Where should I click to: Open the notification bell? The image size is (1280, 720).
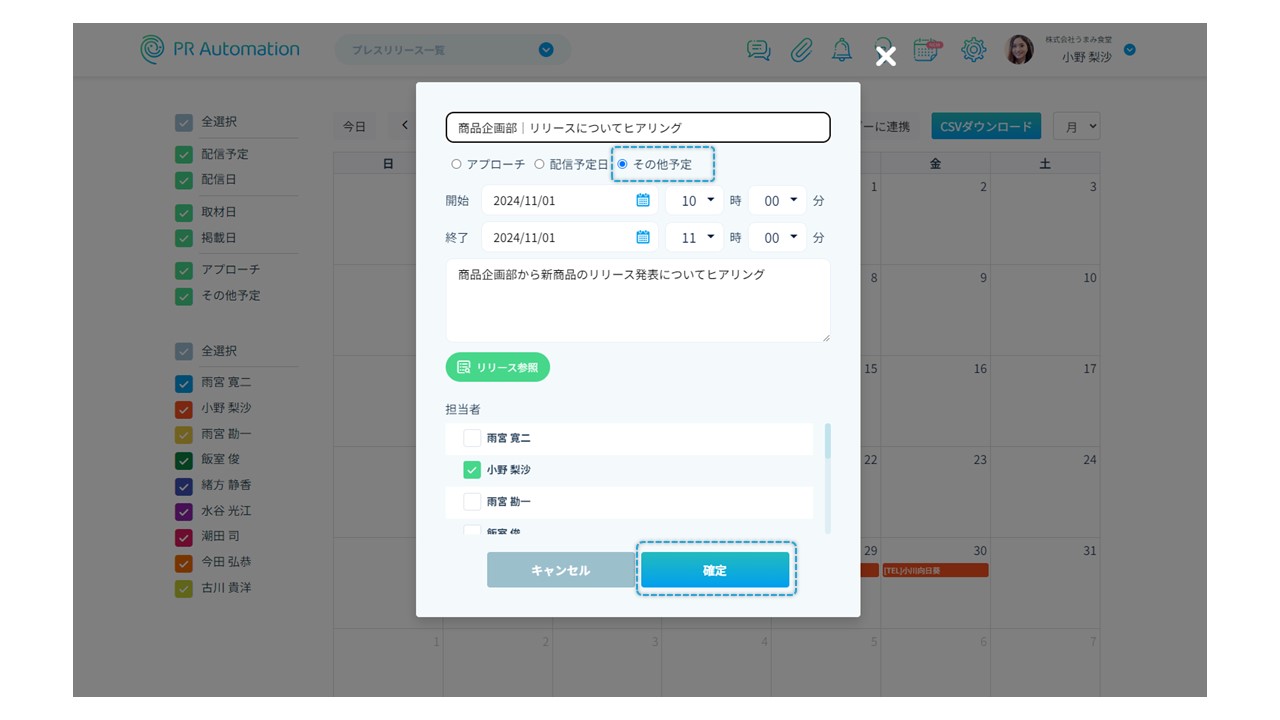843,50
